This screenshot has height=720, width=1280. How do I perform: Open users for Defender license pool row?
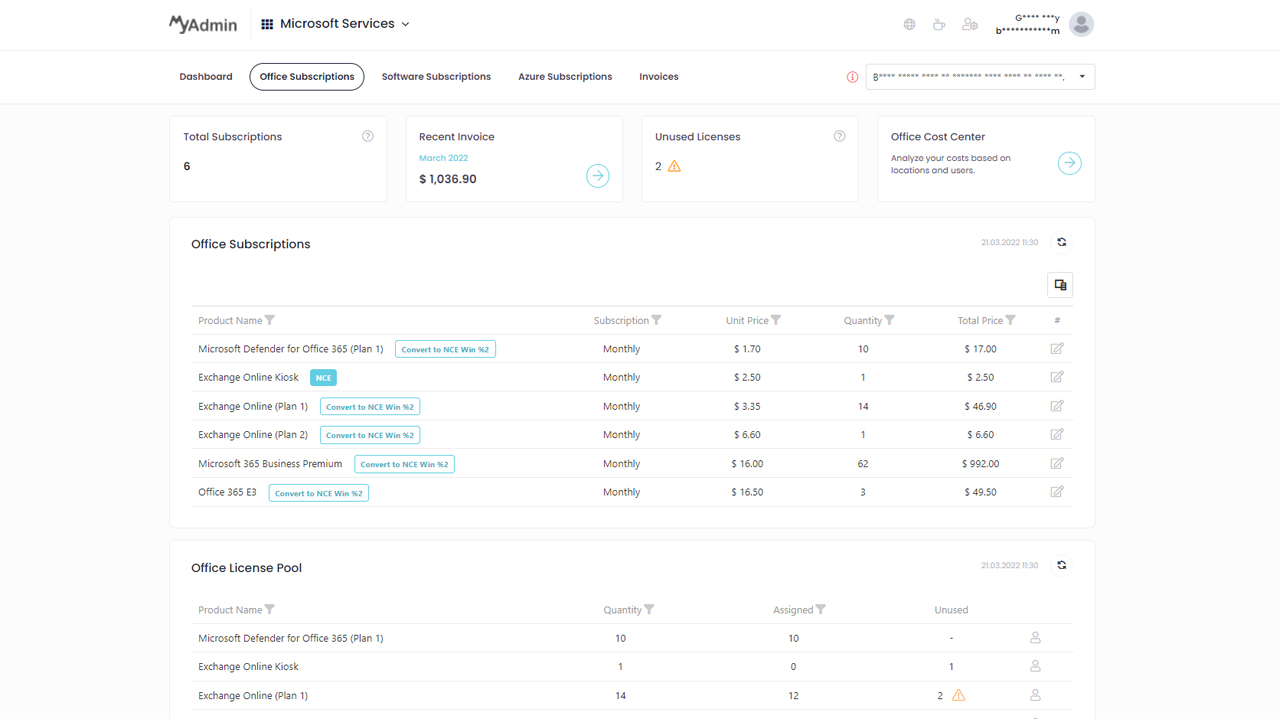coord(1035,637)
